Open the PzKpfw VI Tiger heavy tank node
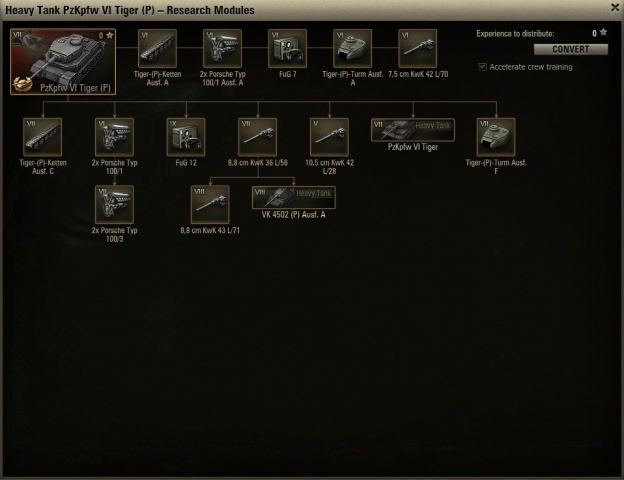The image size is (624, 480). [x=413, y=130]
